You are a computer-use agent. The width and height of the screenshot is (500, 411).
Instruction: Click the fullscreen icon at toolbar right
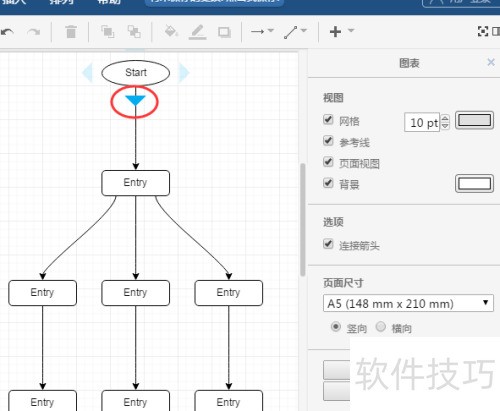483,31
